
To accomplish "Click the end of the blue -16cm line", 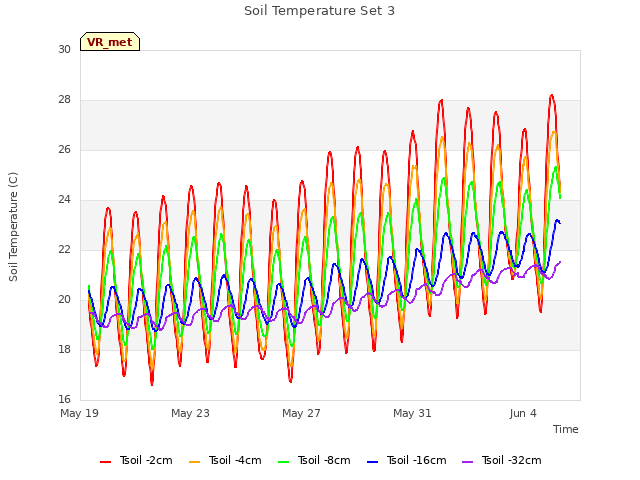I will click(560, 223).
